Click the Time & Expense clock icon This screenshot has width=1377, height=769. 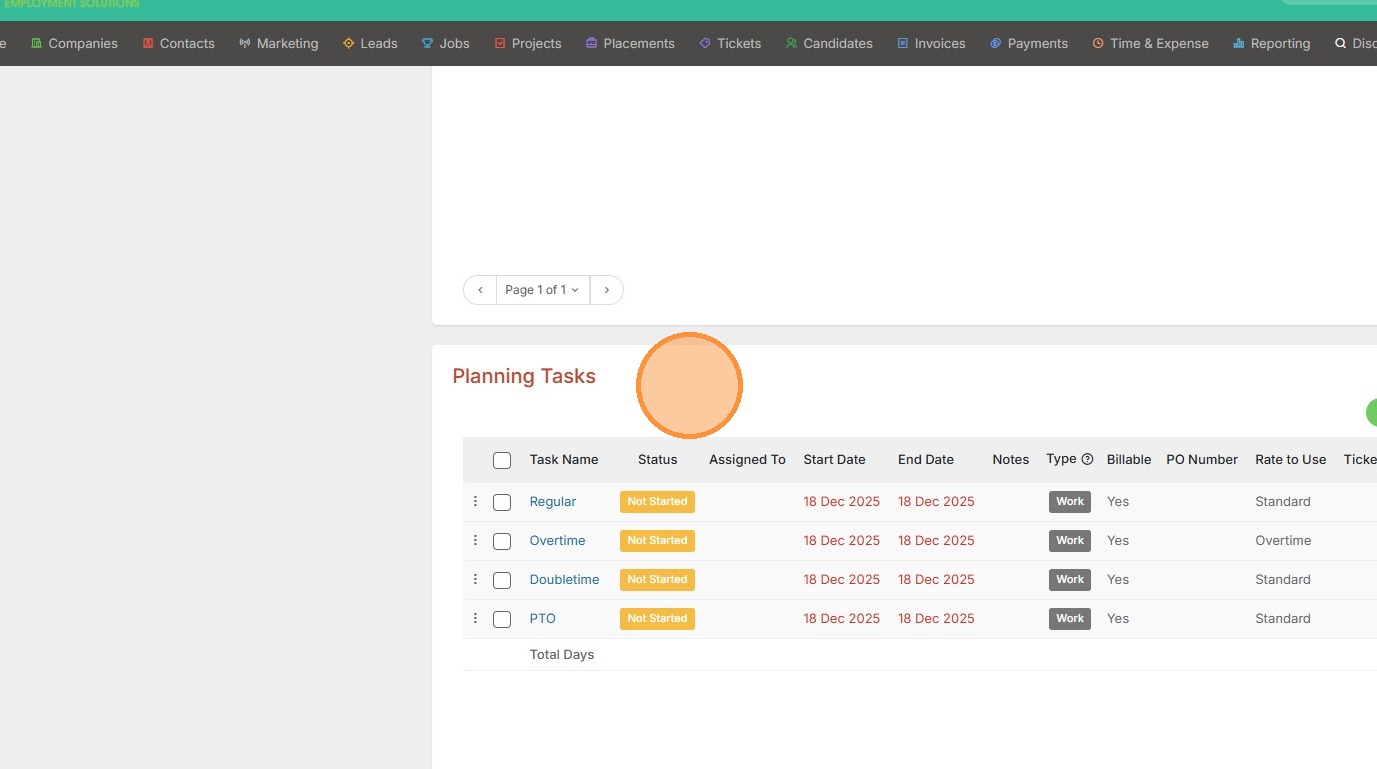point(1098,43)
